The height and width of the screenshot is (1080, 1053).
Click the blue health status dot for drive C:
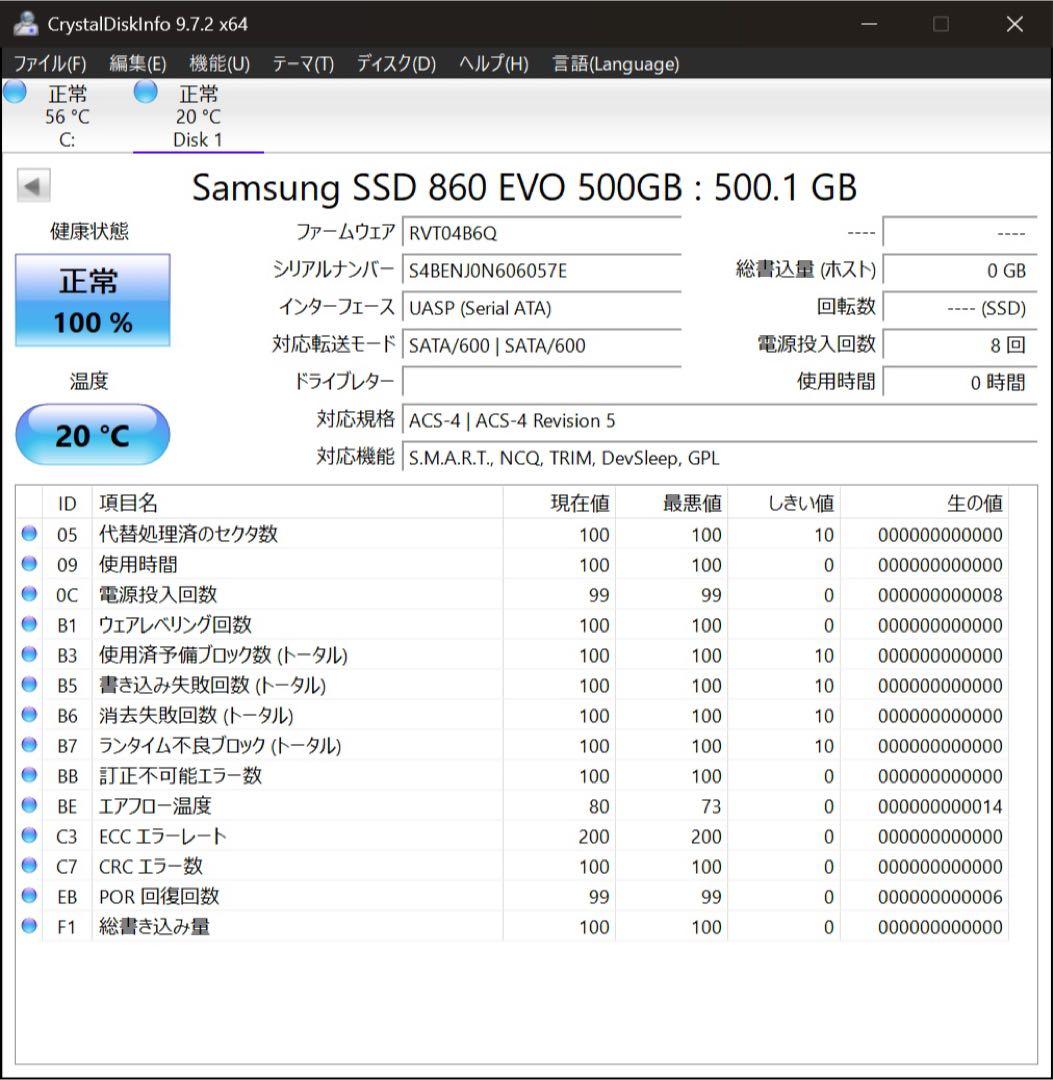tap(14, 91)
